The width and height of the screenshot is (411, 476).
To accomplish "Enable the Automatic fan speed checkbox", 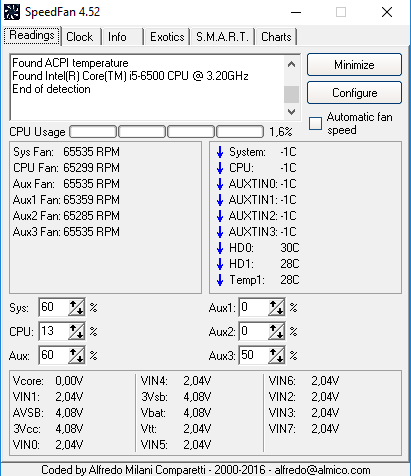I will [315, 123].
